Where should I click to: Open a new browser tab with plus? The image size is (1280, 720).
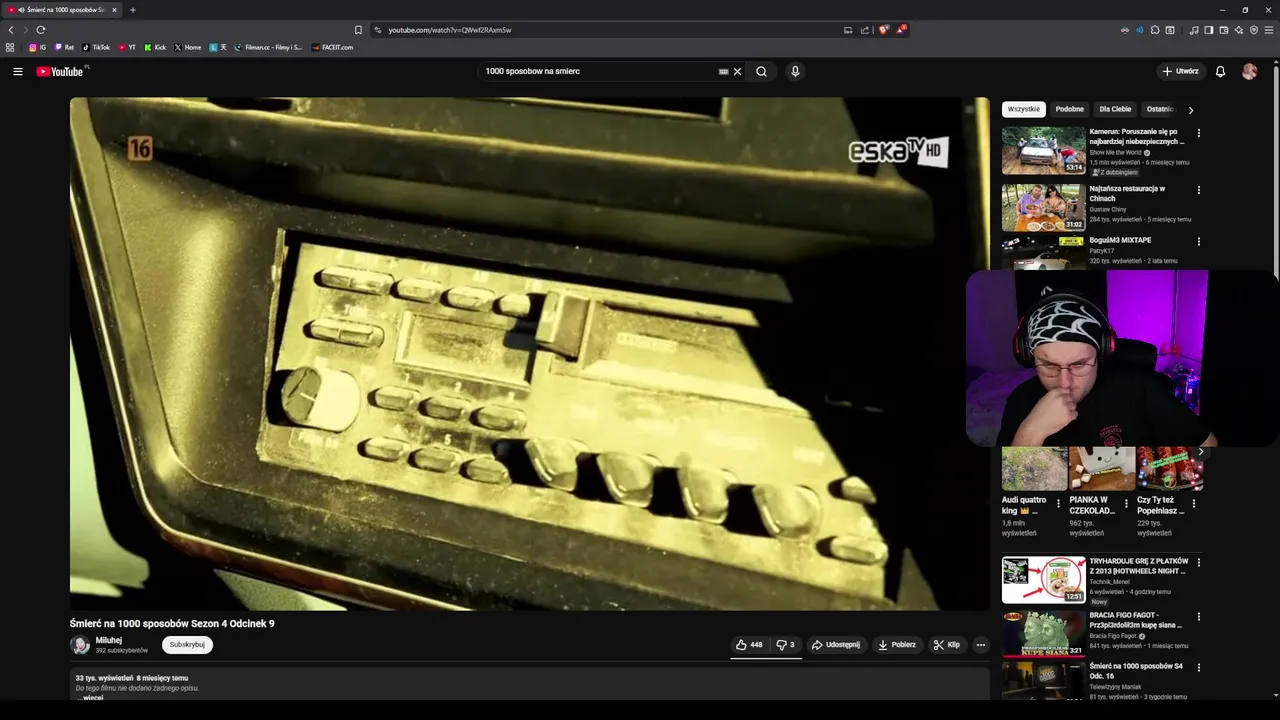coord(132,10)
